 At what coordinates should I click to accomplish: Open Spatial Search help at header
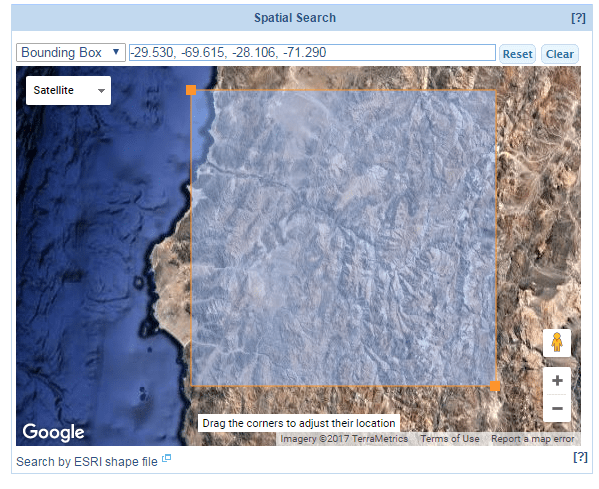(578, 18)
